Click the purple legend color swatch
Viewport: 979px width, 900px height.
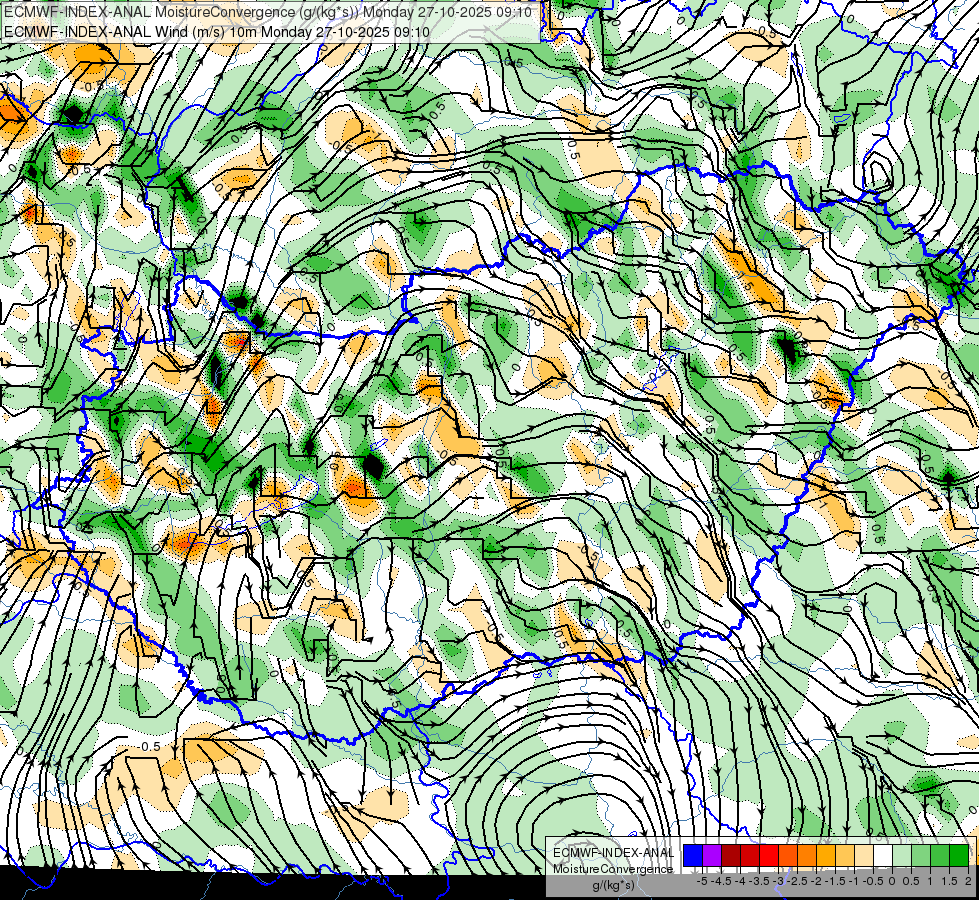click(712, 855)
